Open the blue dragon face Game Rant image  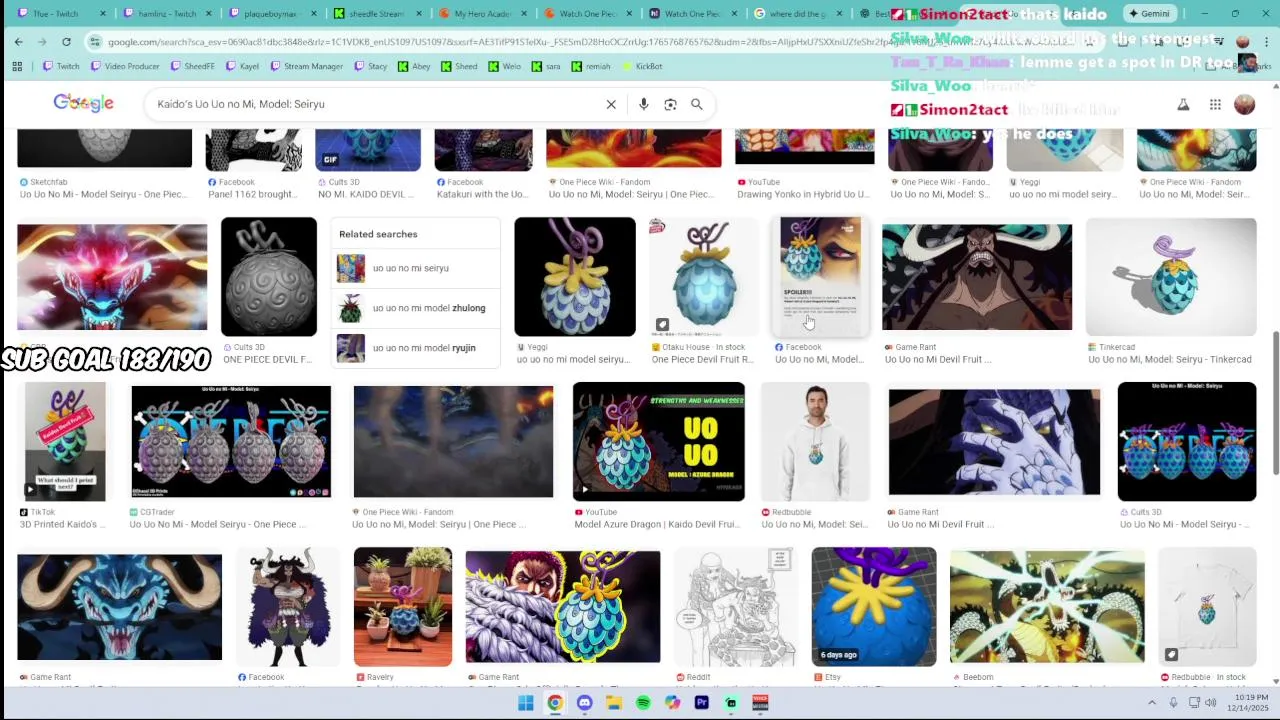[120, 607]
